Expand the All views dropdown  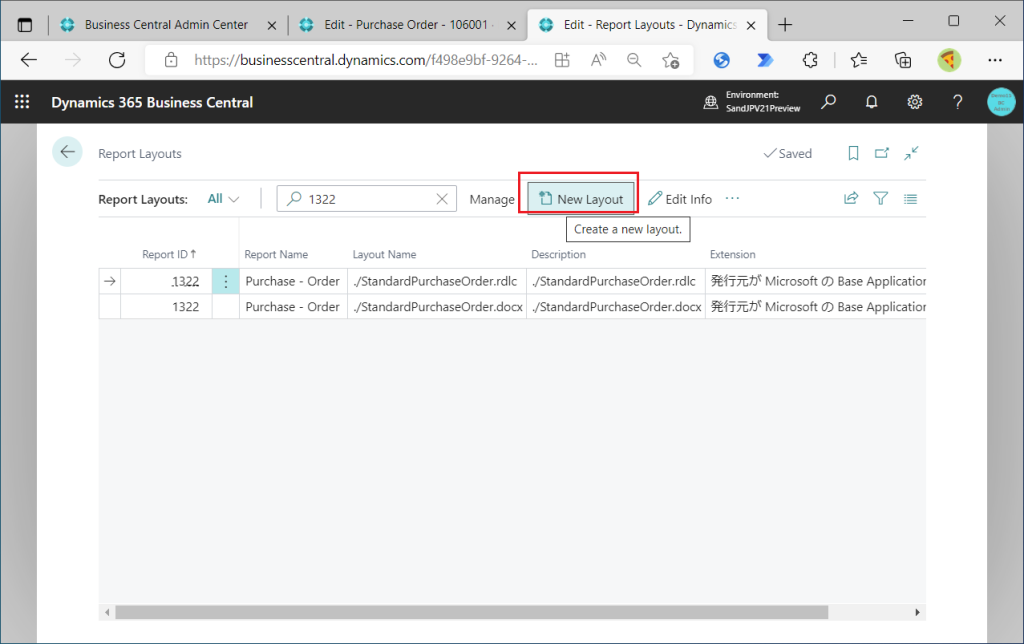[223, 199]
